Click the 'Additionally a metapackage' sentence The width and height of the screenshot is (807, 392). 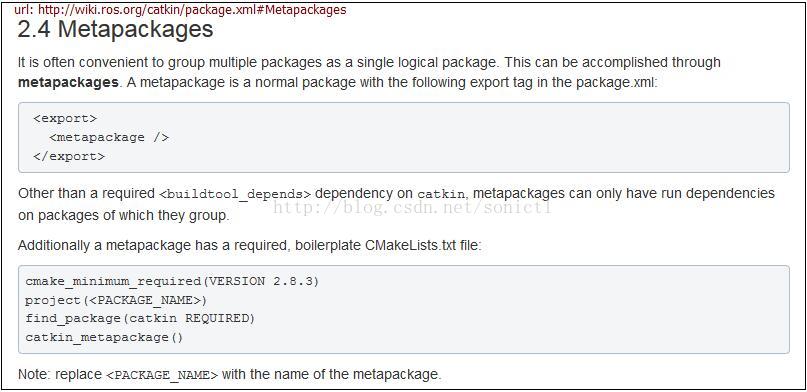point(249,246)
